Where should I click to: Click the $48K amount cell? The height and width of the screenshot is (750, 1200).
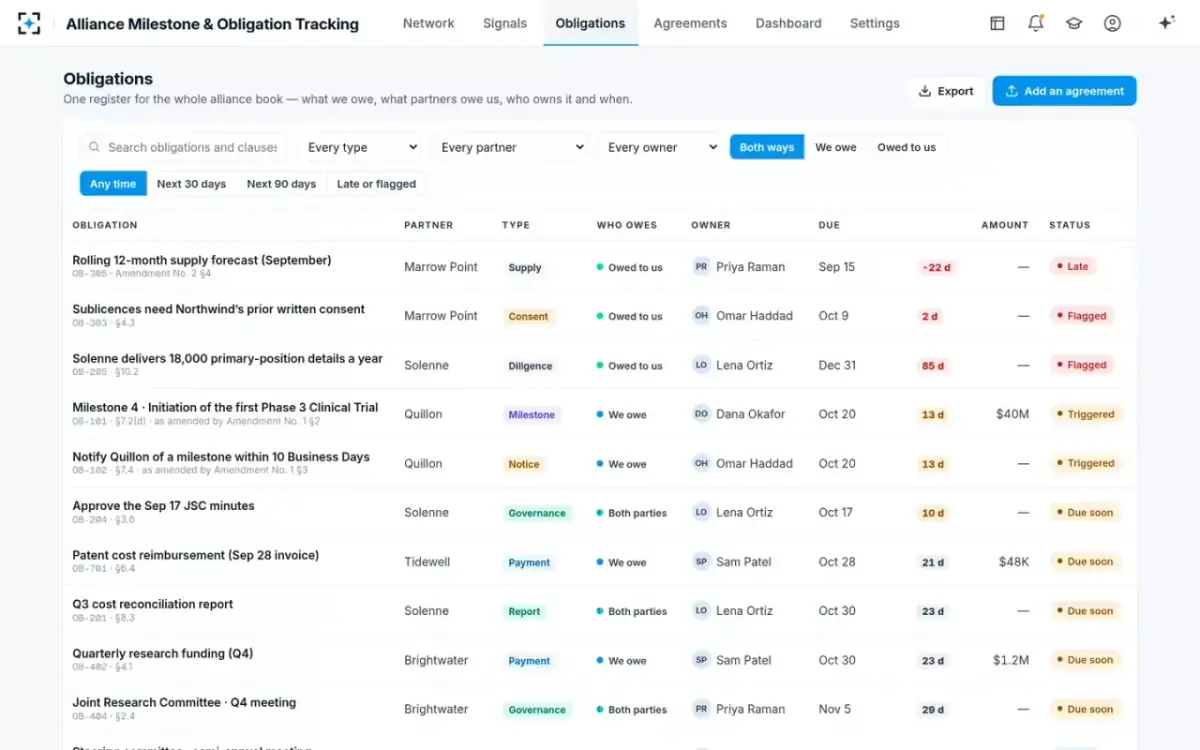(1013, 562)
